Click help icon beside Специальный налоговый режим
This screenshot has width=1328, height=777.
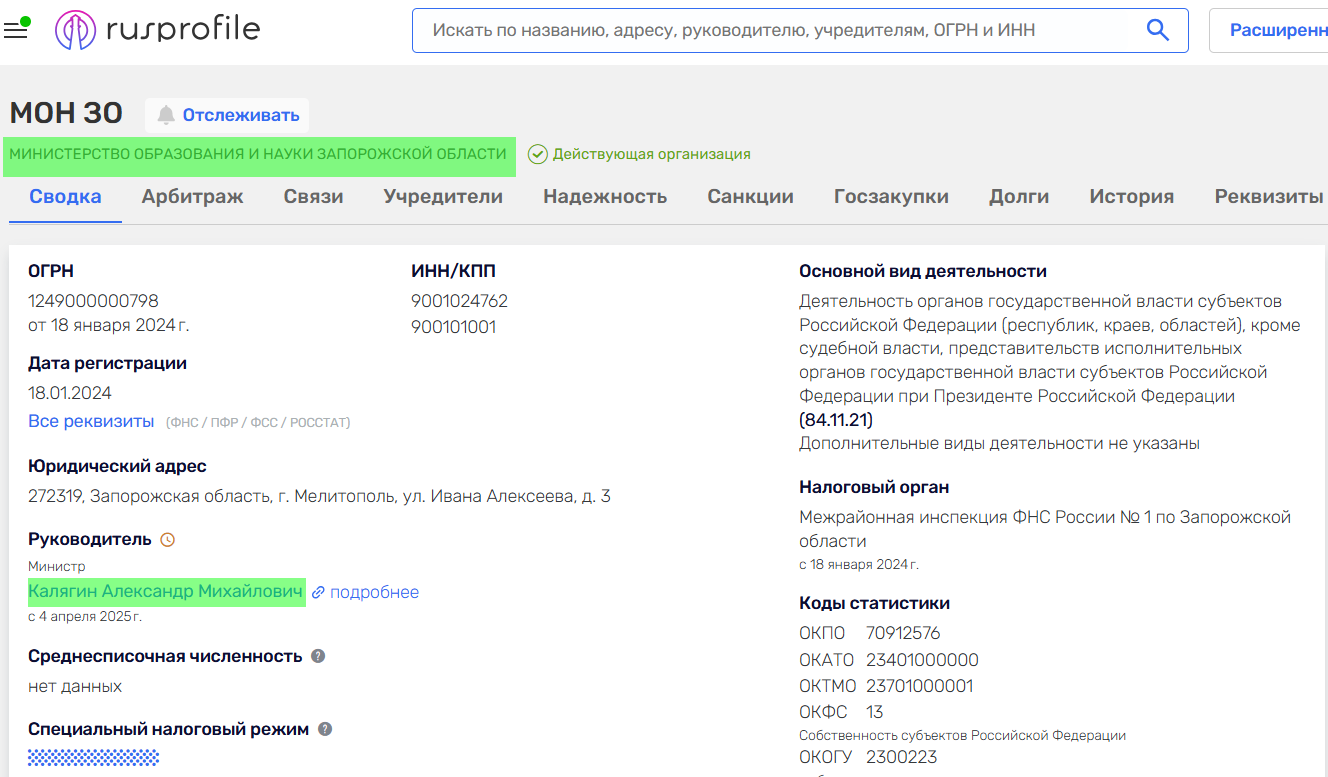[x=325, y=729]
